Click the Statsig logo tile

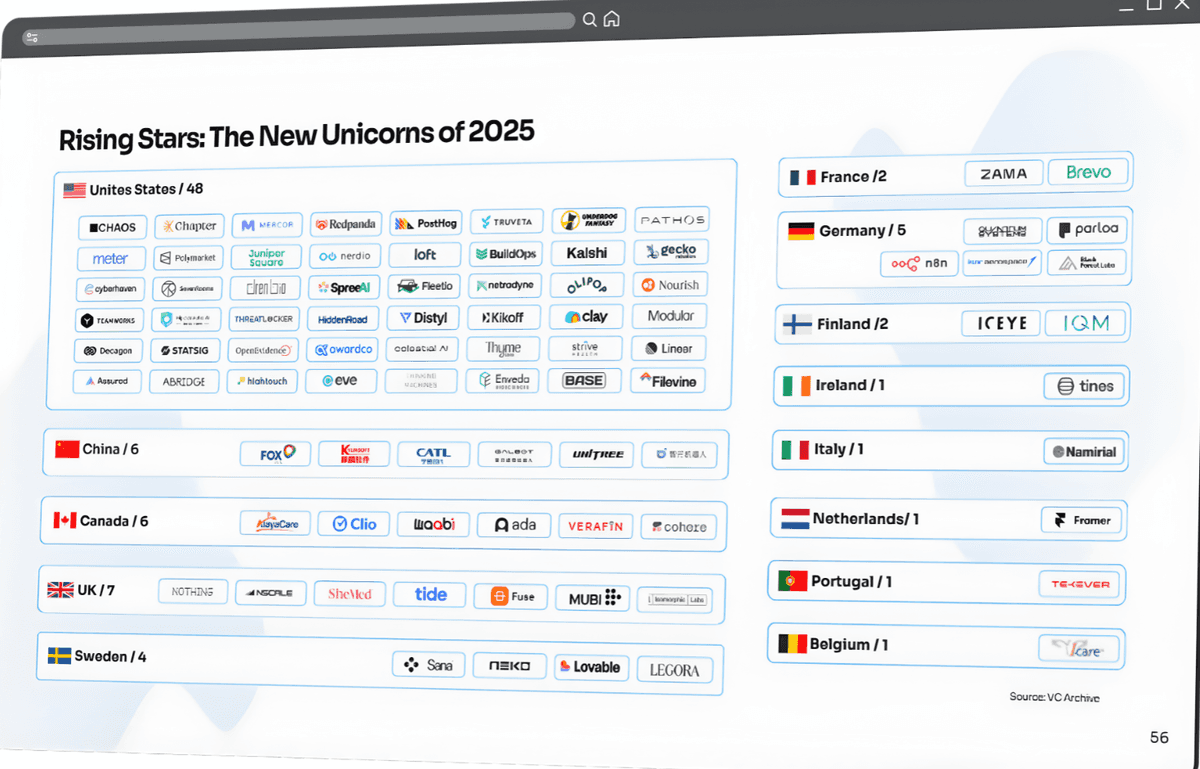pyautogui.click(x=185, y=351)
